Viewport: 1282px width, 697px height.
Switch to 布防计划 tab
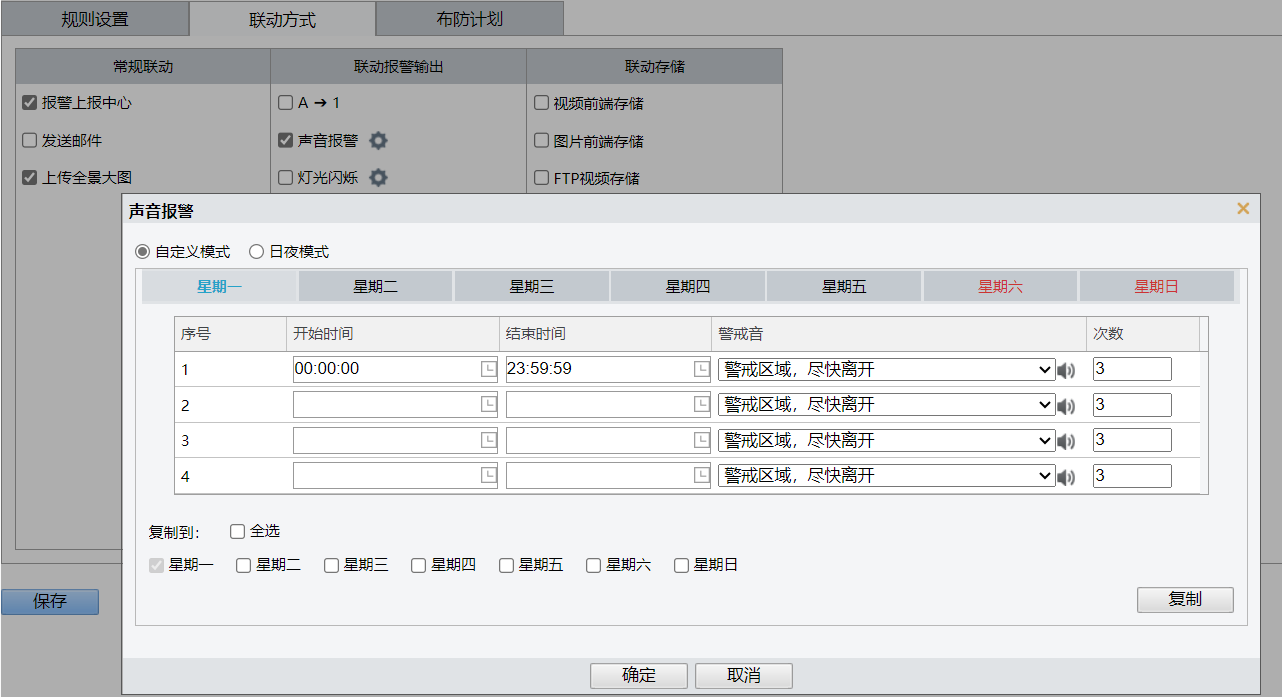[470, 19]
